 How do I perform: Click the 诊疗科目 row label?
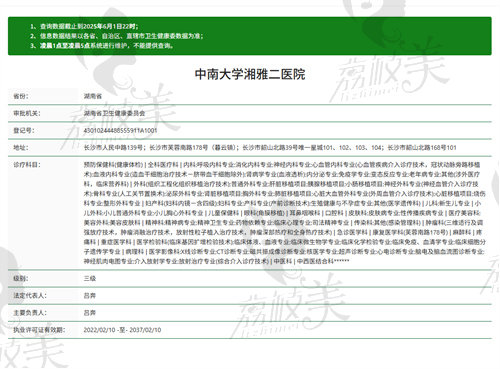[27, 165]
